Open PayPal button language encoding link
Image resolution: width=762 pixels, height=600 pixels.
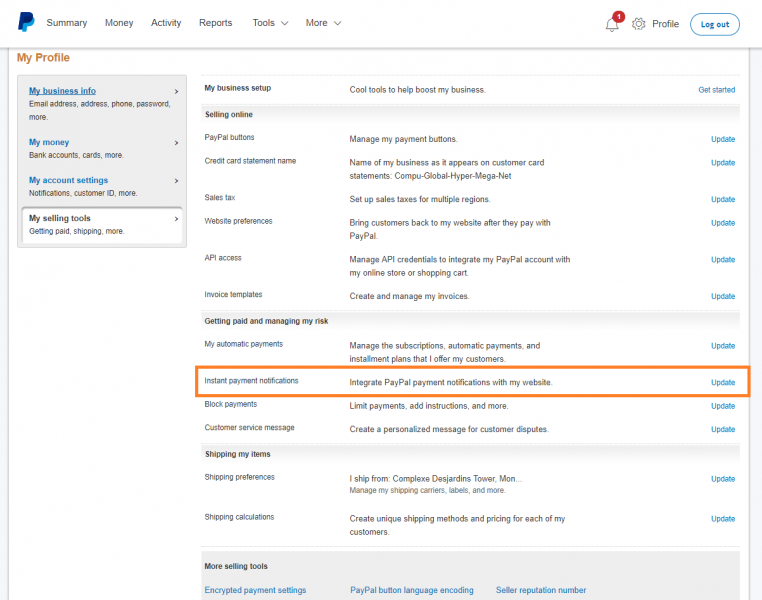[x=412, y=590]
